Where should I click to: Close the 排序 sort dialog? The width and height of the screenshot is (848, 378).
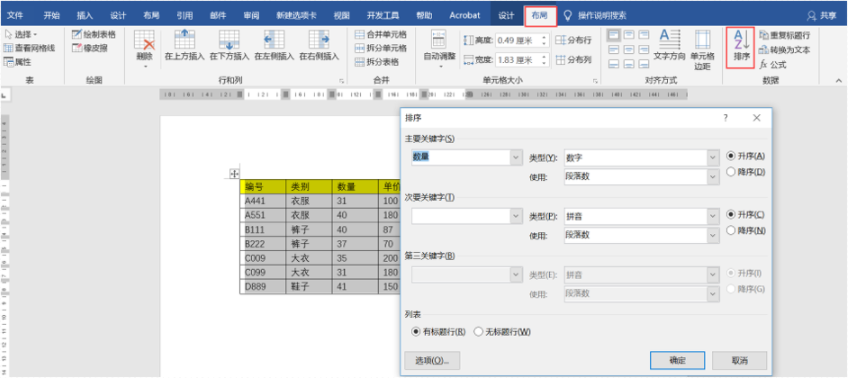(757, 117)
